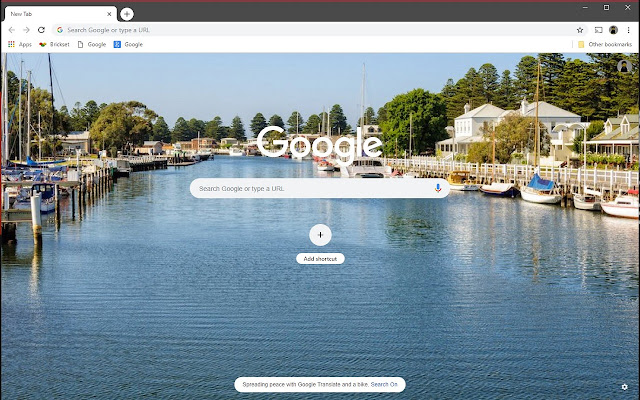Image resolution: width=640 pixels, height=400 pixels.
Task: Open a new tab with the plus button
Action: 127,14
